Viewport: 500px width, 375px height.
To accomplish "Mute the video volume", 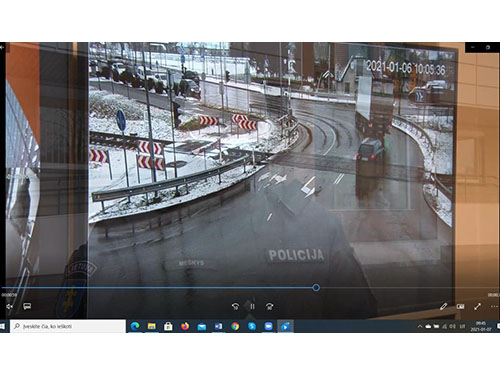I will (x=9, y=306).
